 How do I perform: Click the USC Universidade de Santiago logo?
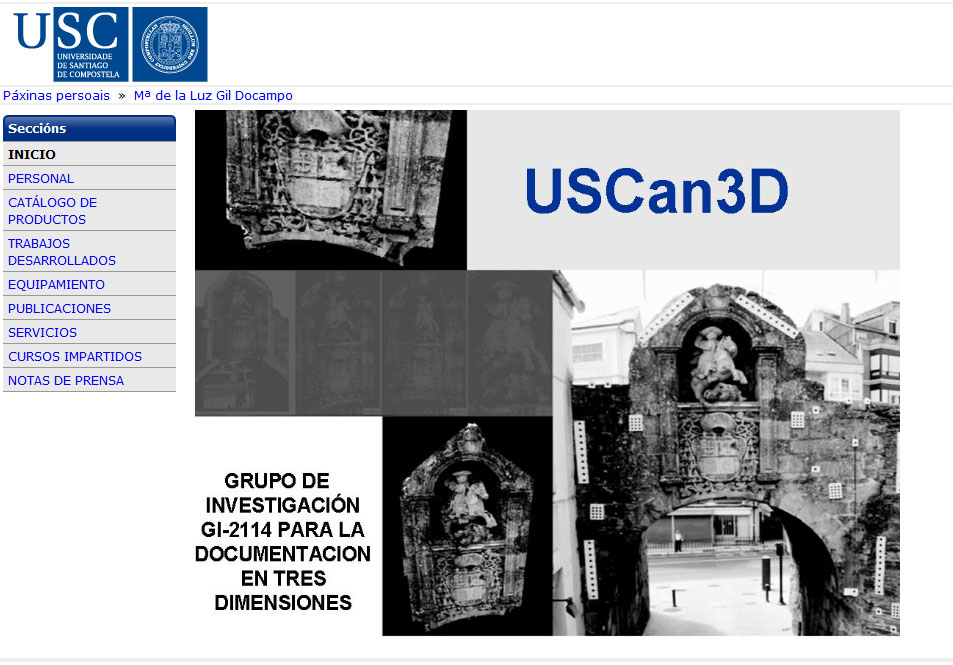click(70, 44)
